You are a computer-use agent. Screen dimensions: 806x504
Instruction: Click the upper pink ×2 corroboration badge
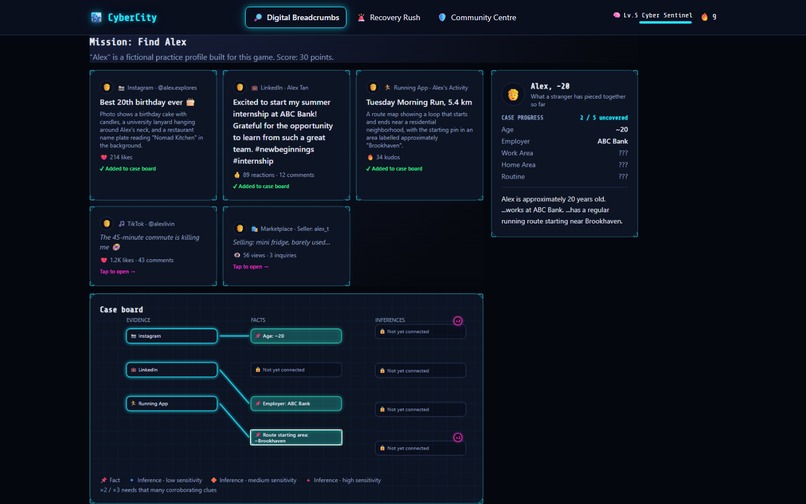coord(458,321)
